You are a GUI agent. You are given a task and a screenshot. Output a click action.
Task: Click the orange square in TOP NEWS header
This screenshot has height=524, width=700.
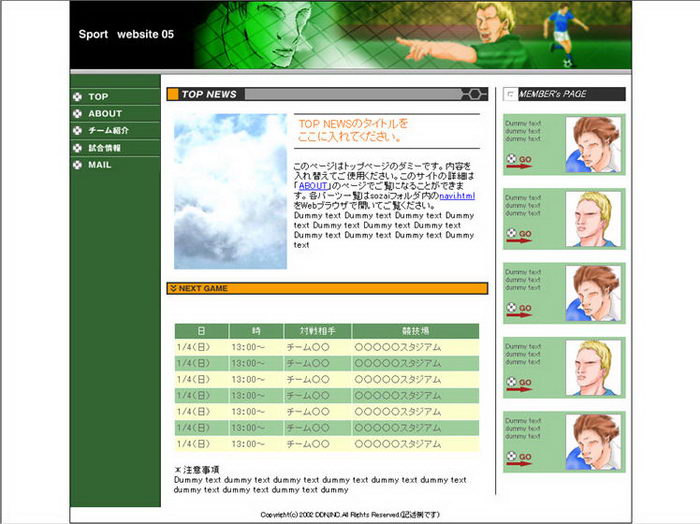tap(173, 94)
